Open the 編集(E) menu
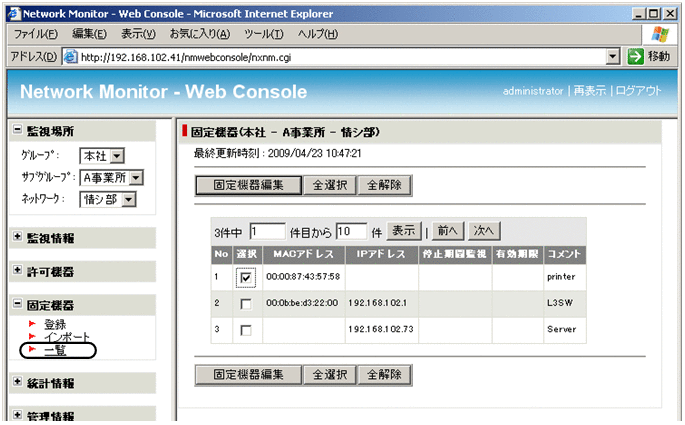685x425 pixels. pos(89,34)
